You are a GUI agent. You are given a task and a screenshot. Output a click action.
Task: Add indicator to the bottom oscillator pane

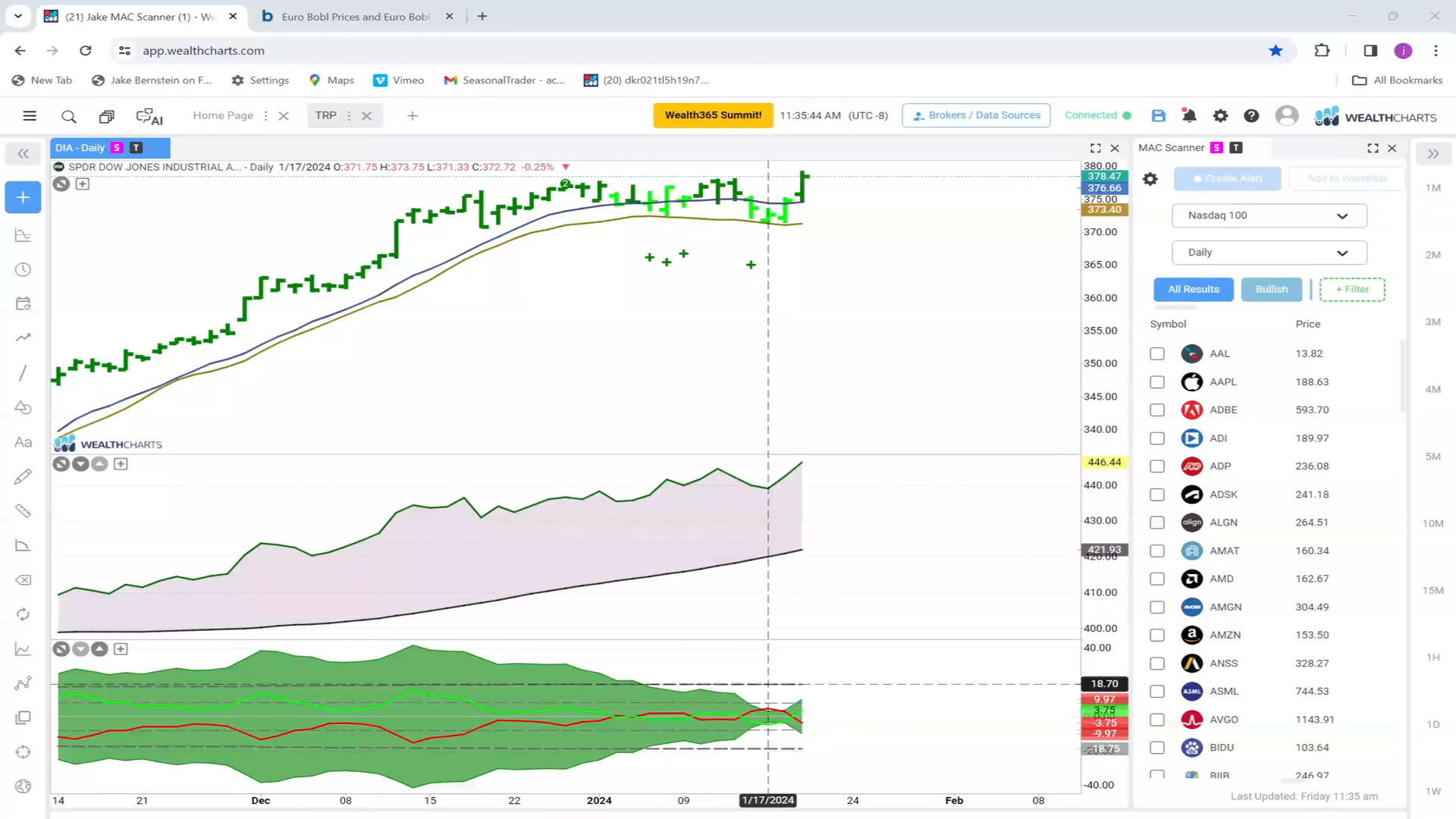tap(121, 649)
